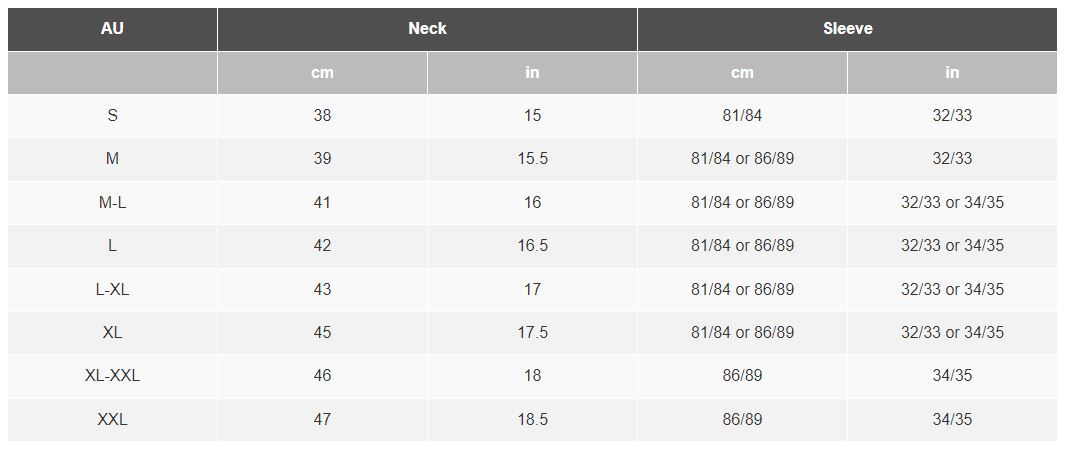Viewport: 1068px width, 452px height.
Task: Click the M size row label
Action: (x=112, y=159)
